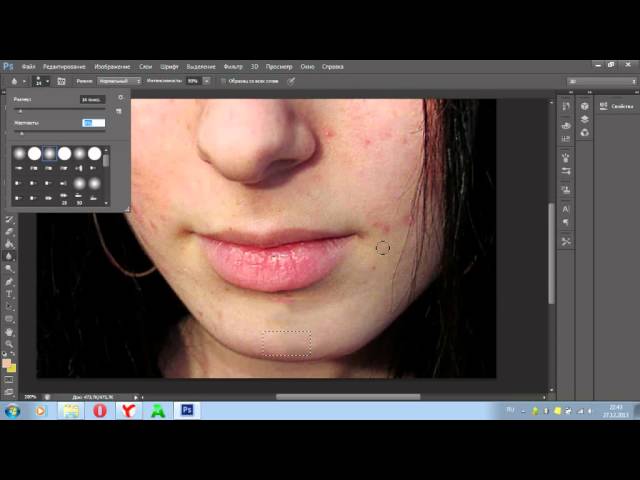The image size is (640, 480).
Task: Select the second hard round brush thumbnail
Action: coord(34,154)
